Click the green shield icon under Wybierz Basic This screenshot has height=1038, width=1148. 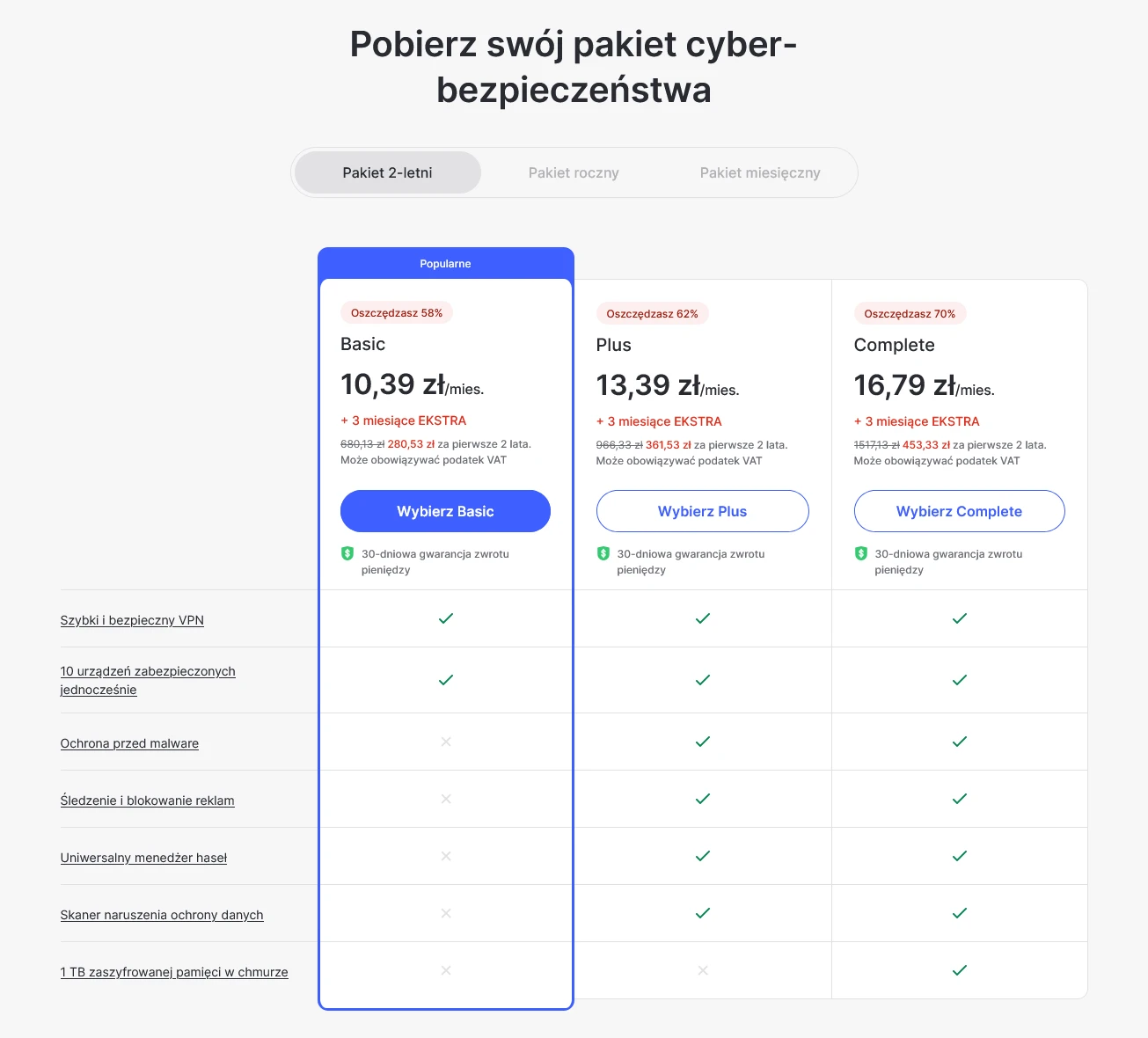tap(347, 553)
